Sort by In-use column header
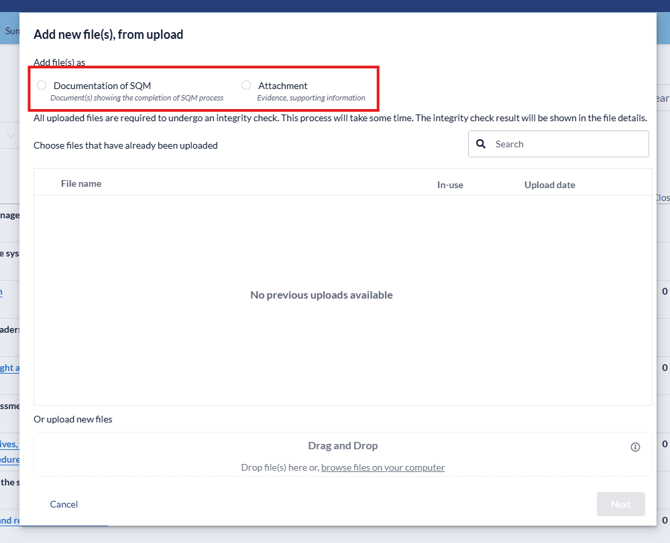The width and height of the screenshot is (670, 543). pyautogui.click(x=450, y=185)
